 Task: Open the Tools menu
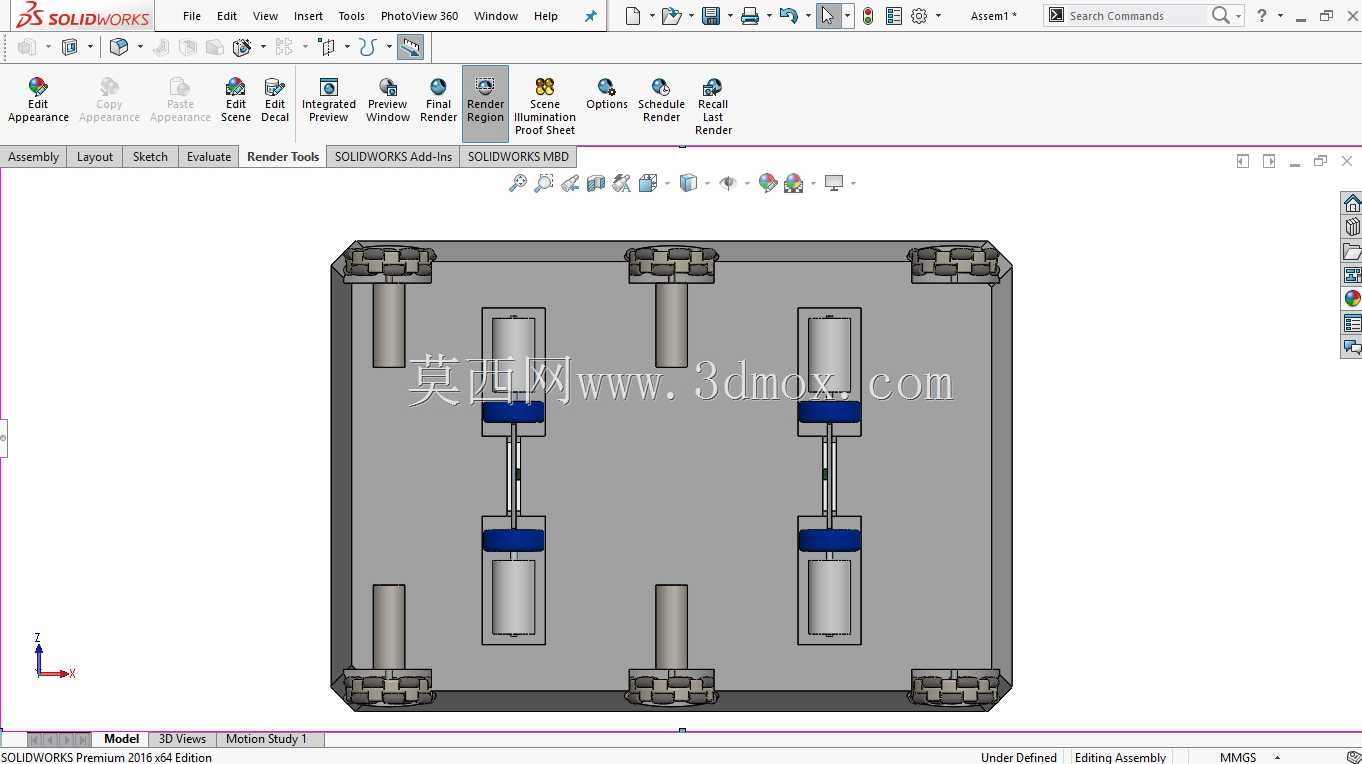click(351, 16)
